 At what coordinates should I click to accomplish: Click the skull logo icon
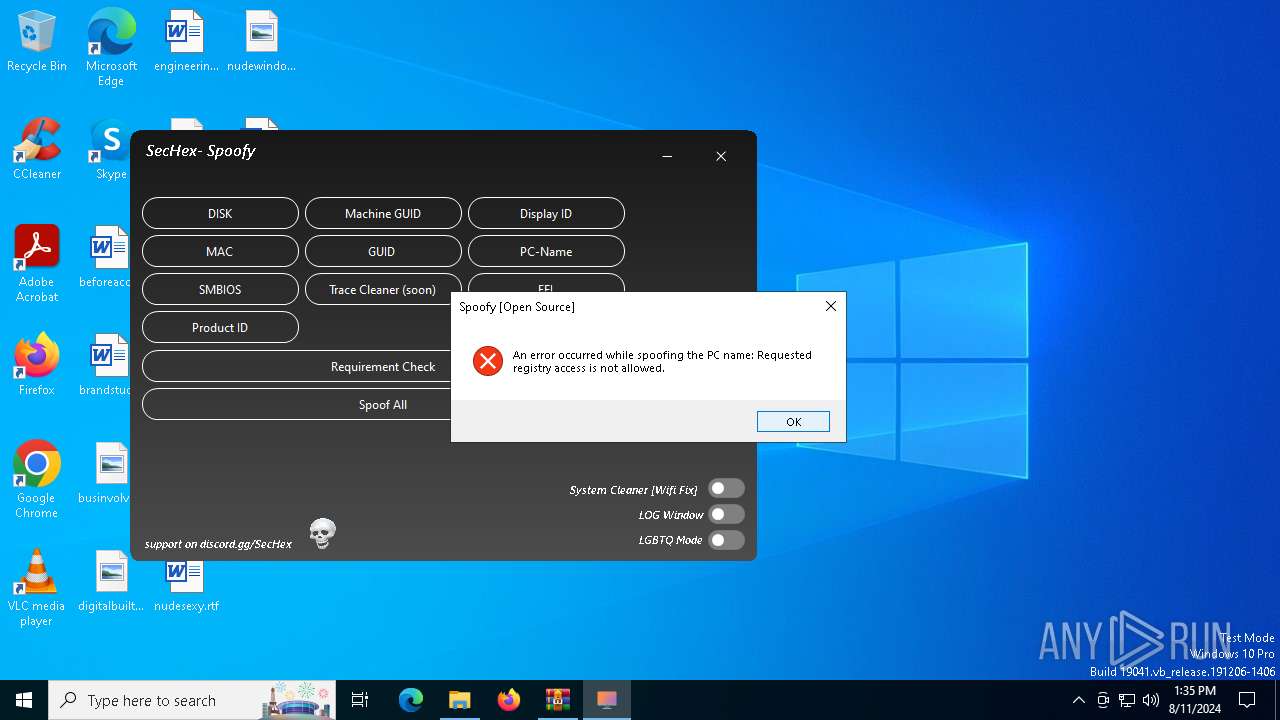tap(322, 534)
